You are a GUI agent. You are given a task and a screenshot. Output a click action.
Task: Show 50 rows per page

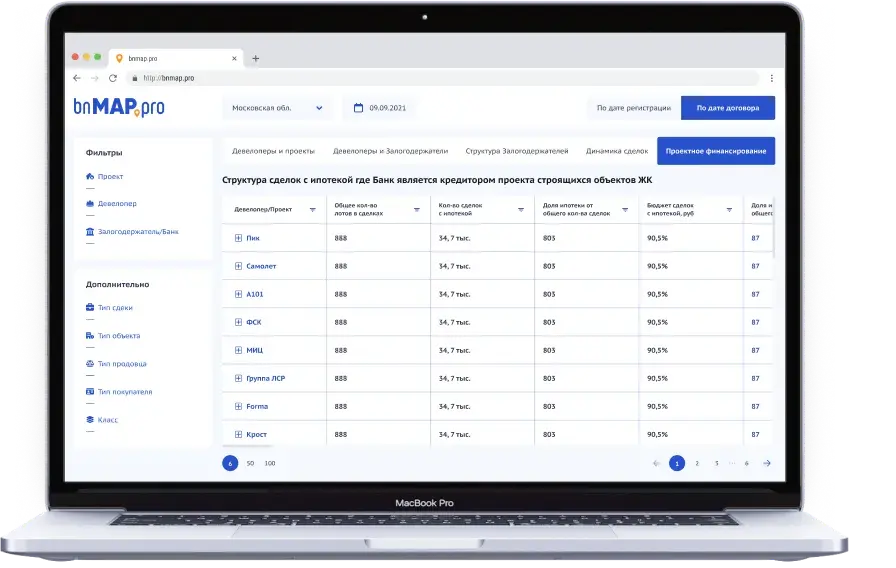click(x=250, y=463)
